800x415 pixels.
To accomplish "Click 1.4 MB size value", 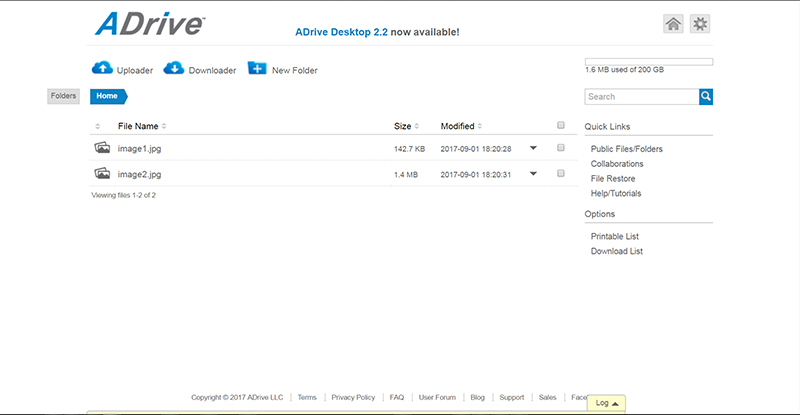I will [406, 175].
